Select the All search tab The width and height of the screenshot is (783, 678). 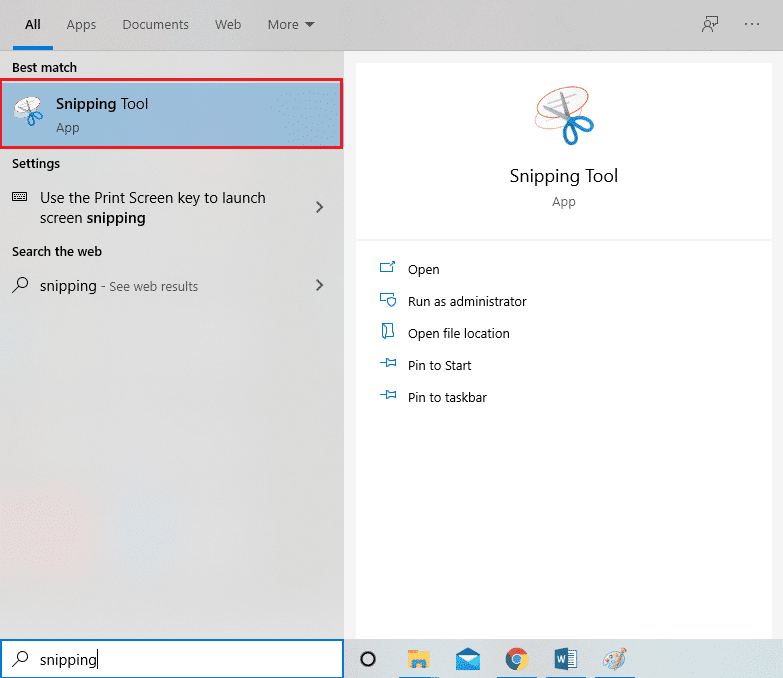32,24
